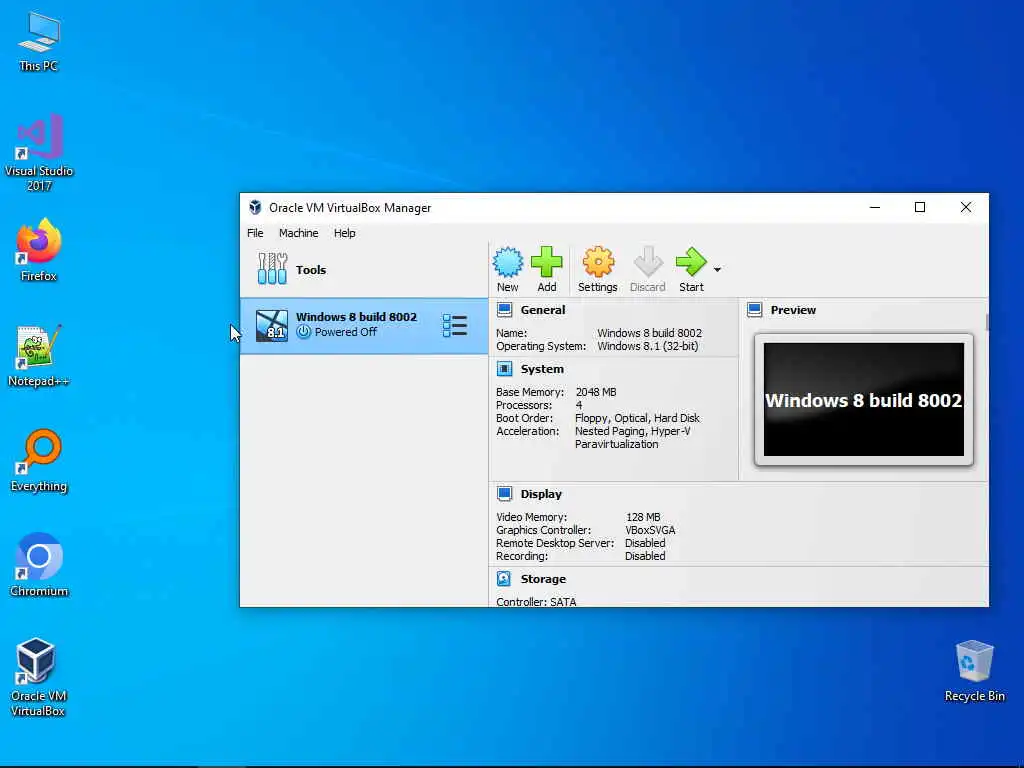
Task: Click the New machine toolbar icon
Action: click(507, 269)
